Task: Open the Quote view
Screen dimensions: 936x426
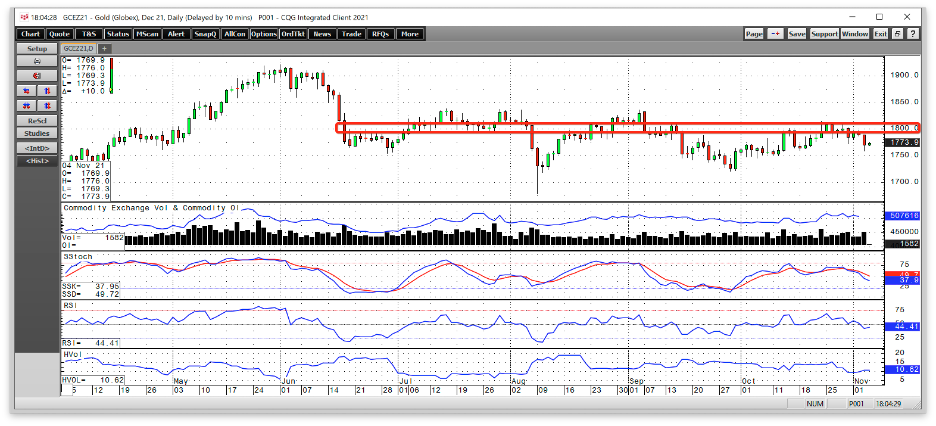Action: pyautogui.click(x=60, y=34)
